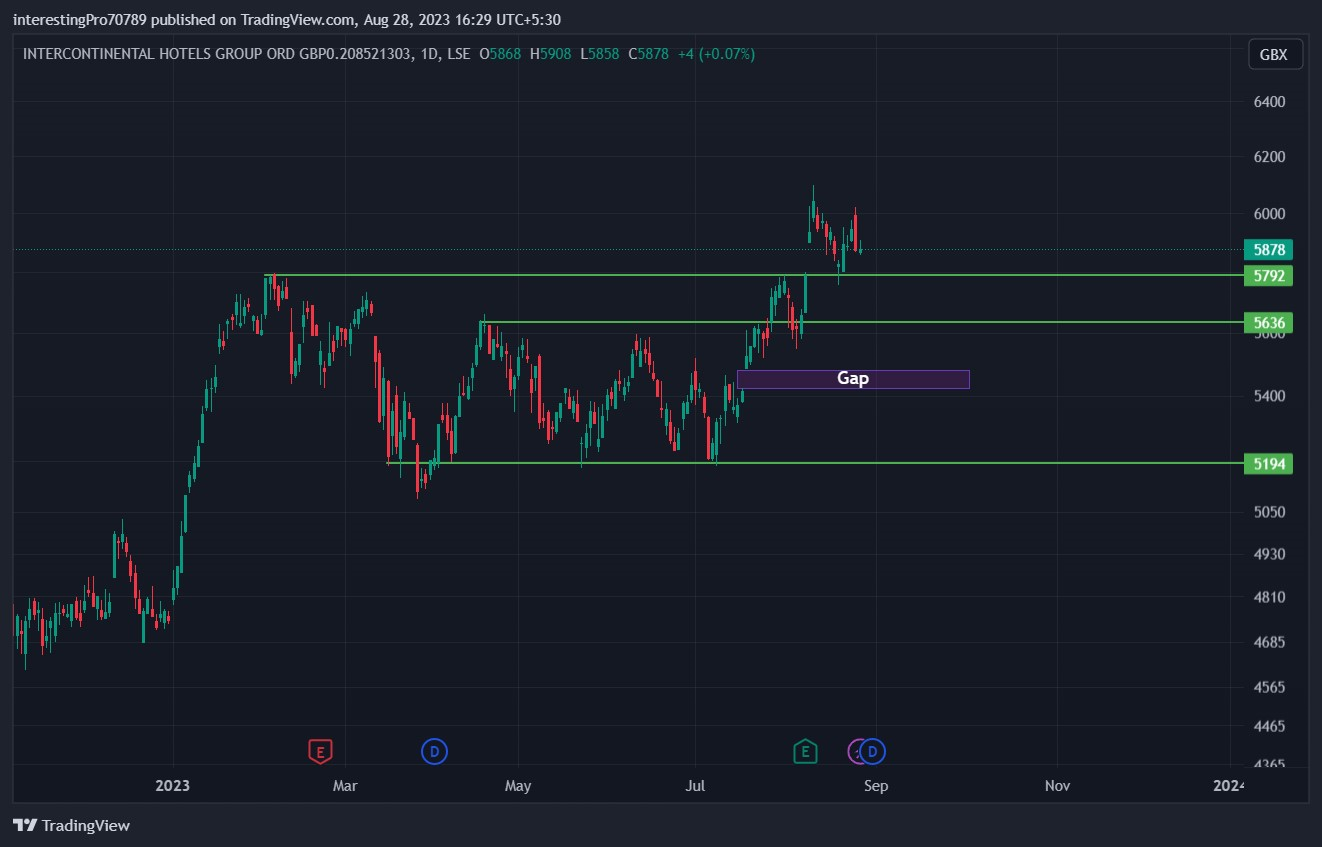1322x847 pixels.
Task: Click the Intercontinental Hotels Group symbol title
Action: pos(217,54)
